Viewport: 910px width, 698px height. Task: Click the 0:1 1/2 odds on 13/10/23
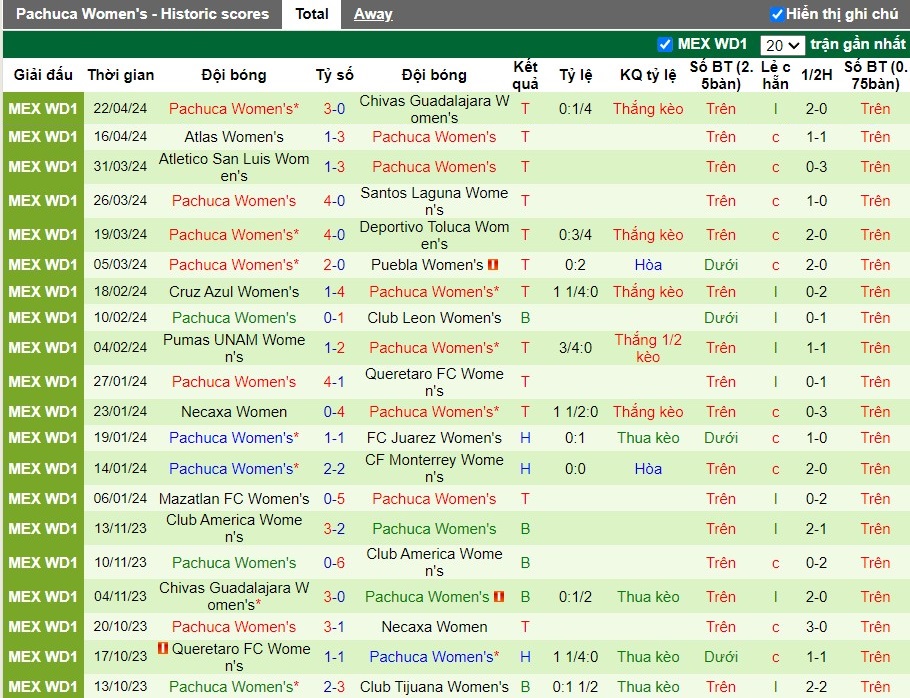[x=575, y=687]
